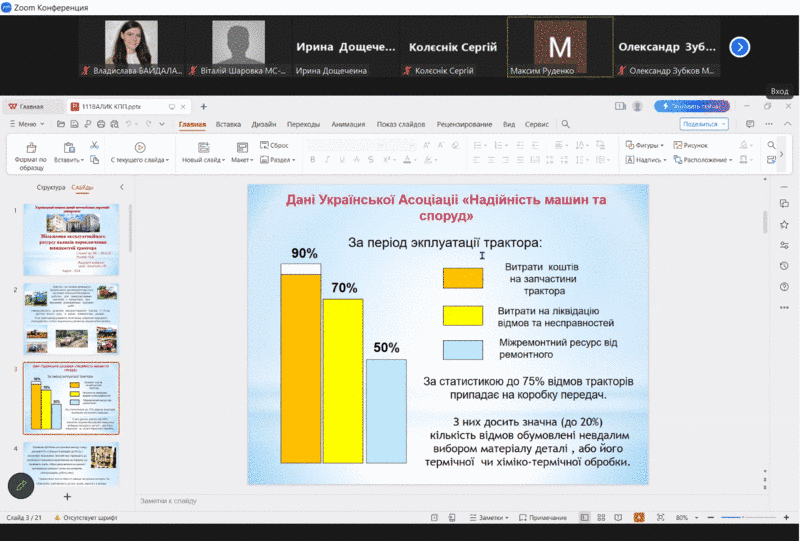Click the Главная WPS home tab
800x541 pixels.
coord(27,107)
